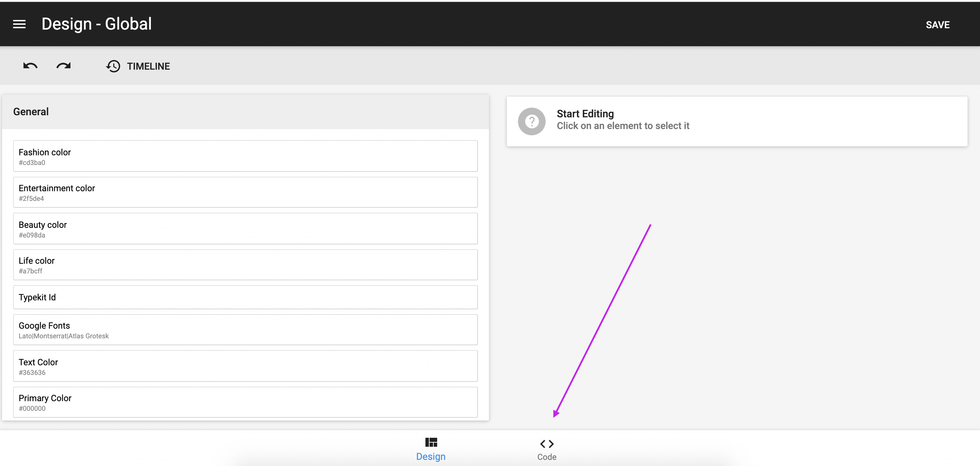Expand the General section header
This screenshot has height=466, width=980.
(x=245, y=112)
